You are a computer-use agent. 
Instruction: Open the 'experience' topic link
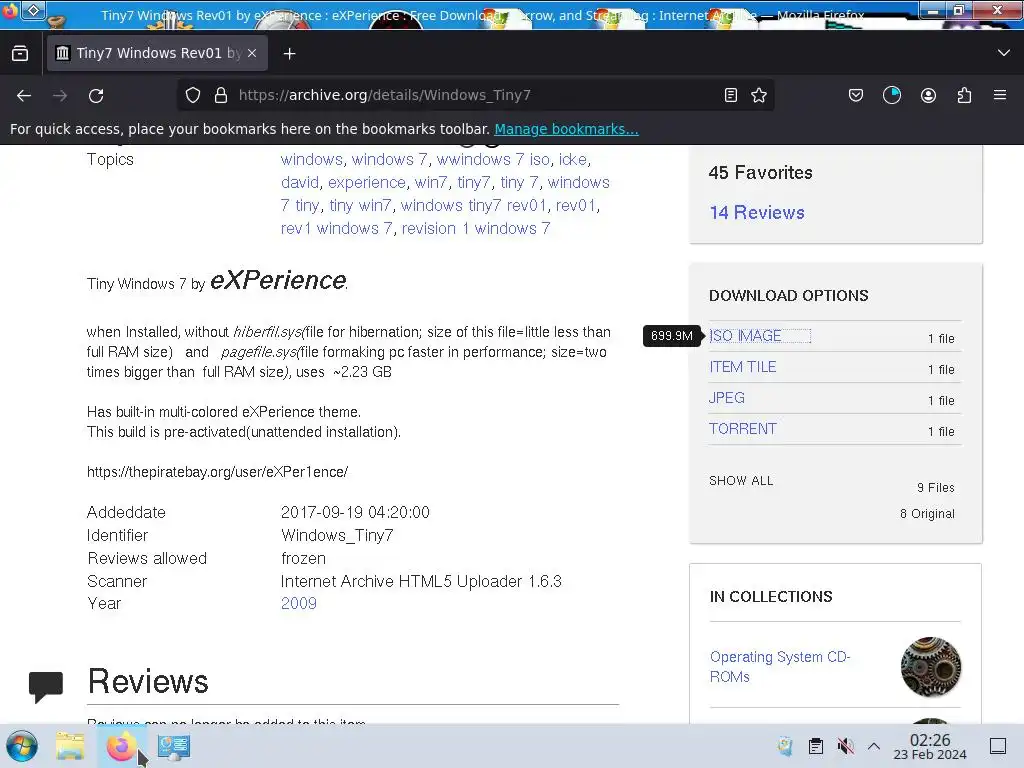coord(366,182)
